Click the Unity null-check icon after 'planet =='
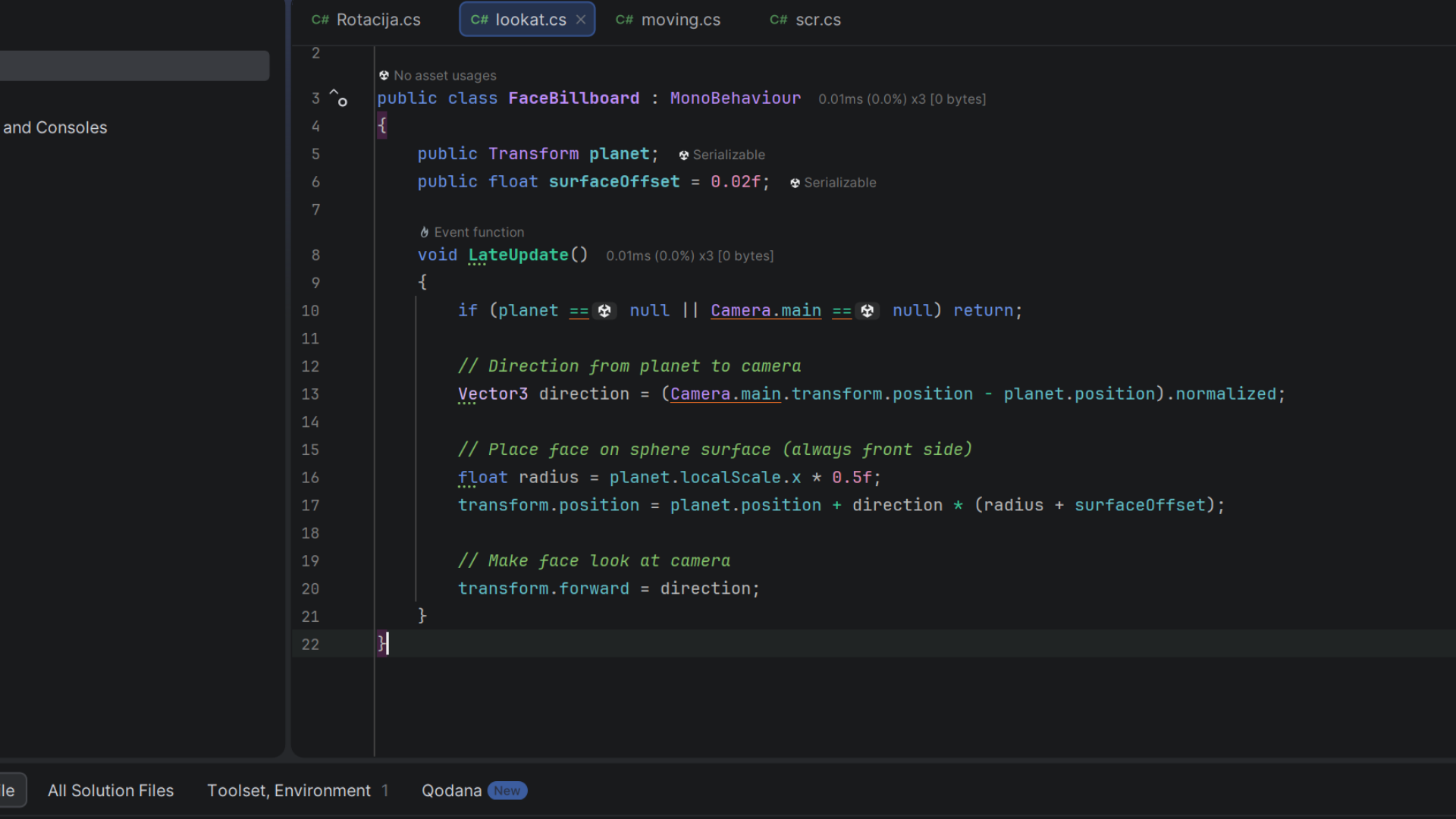 604,311
